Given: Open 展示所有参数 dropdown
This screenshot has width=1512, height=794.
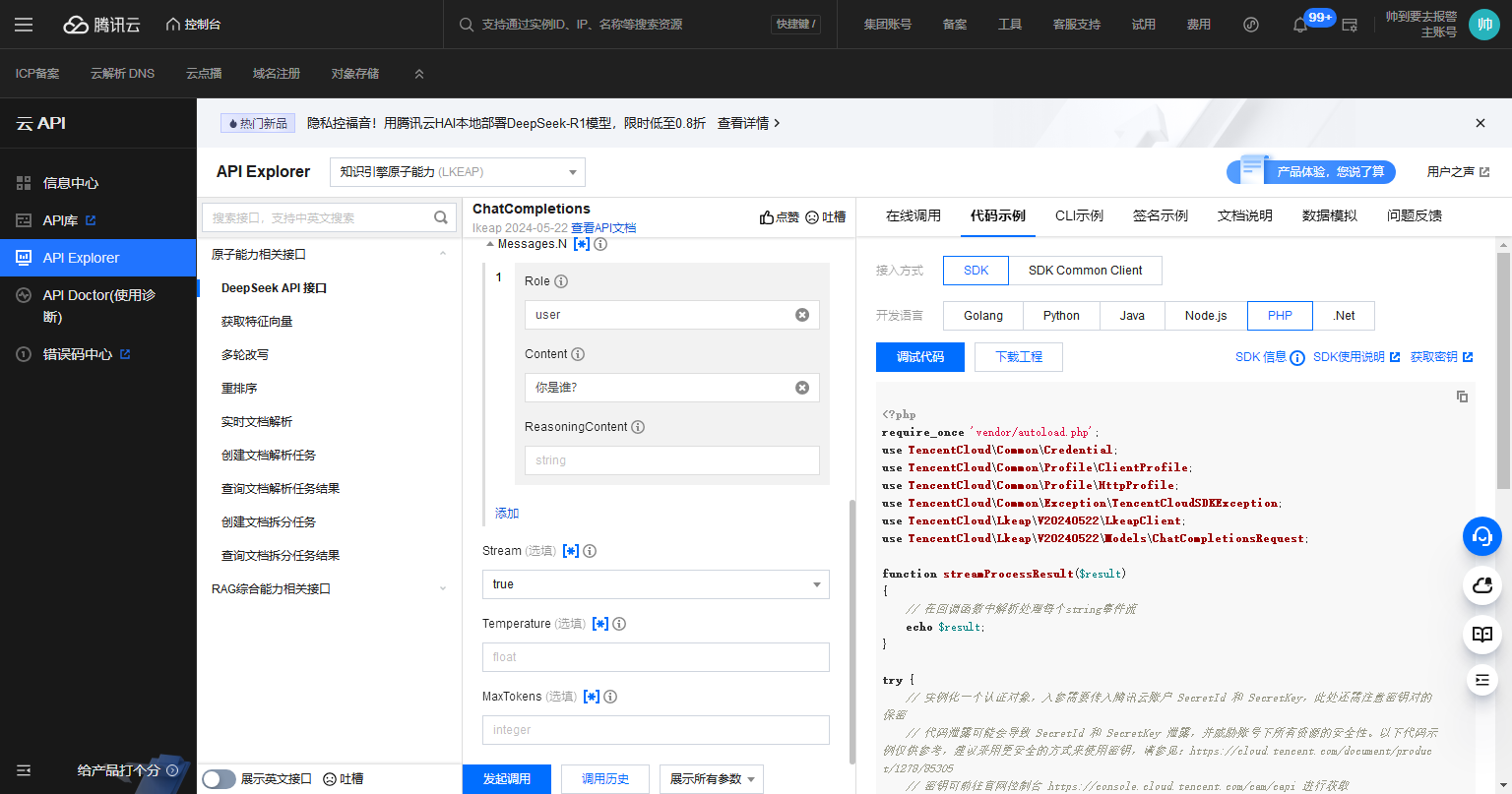Looking at the screenshot, I should tap(712, 778).
